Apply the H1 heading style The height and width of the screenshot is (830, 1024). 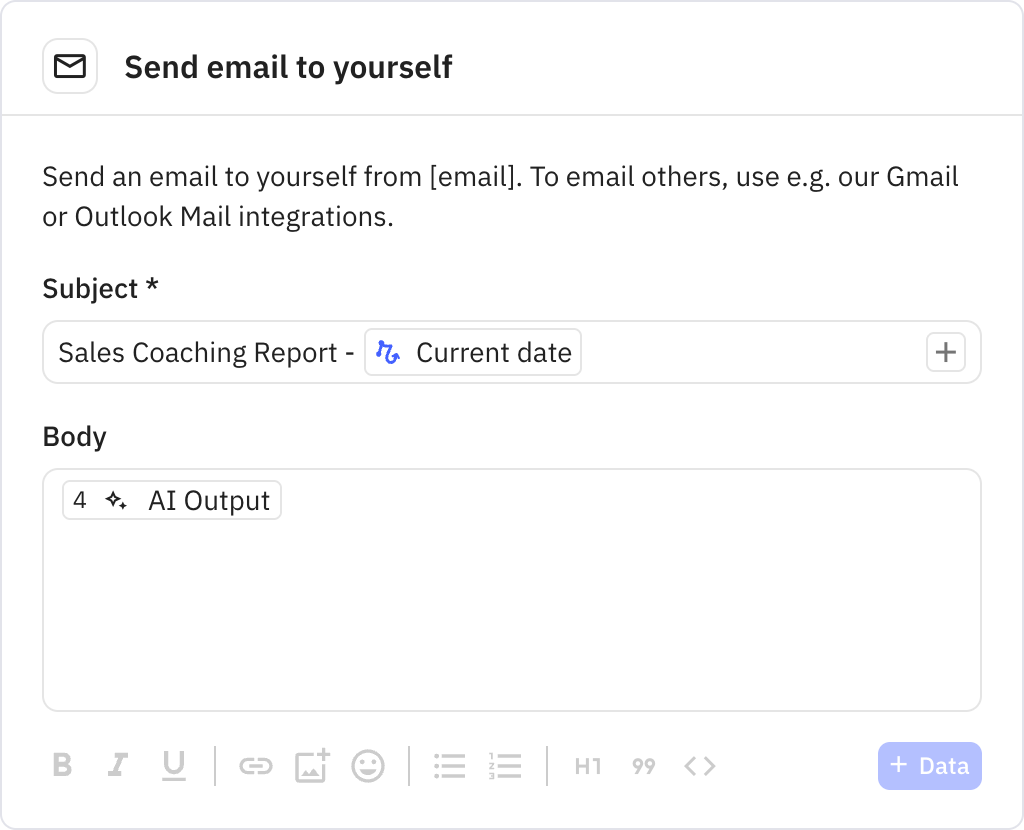click(x=587, y=766)
